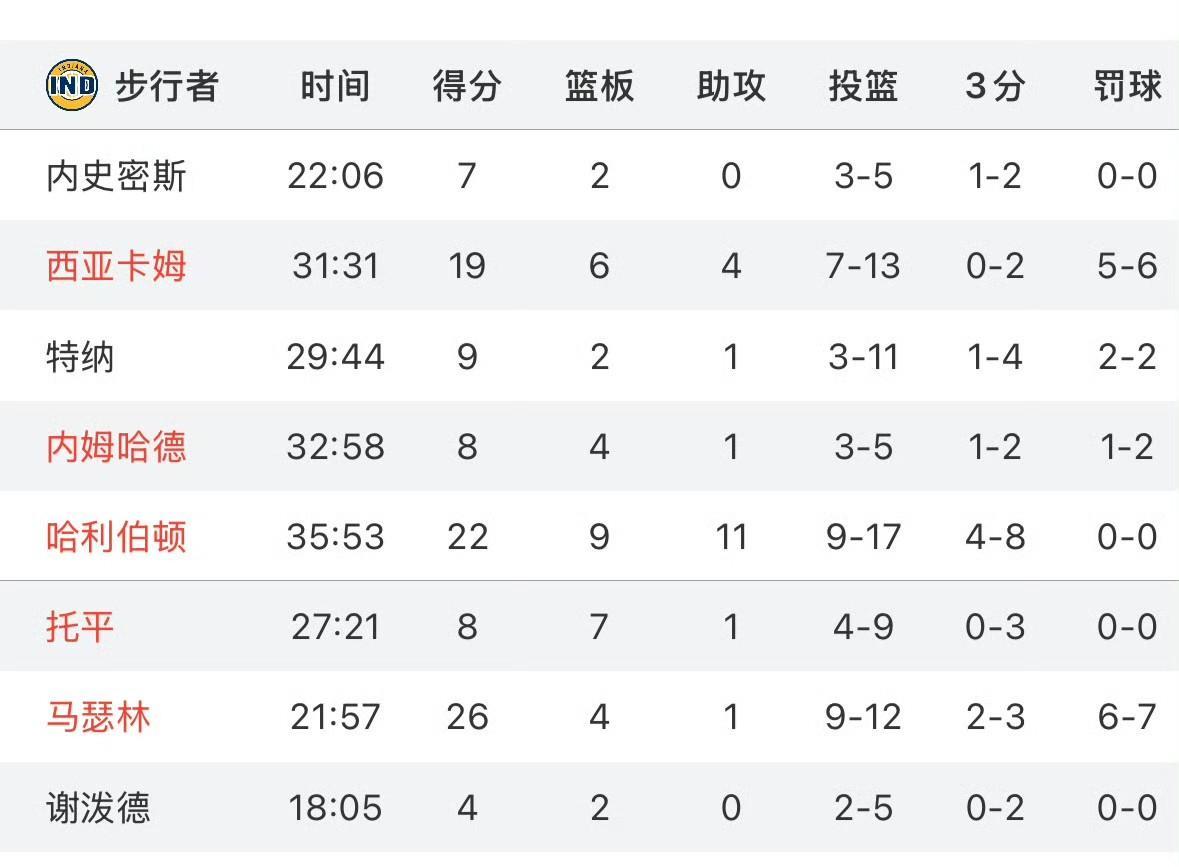Screen dimensions: 1179x867
Task: Open player 西亚卡姆 profile
Action: click(x=116, y=266)
